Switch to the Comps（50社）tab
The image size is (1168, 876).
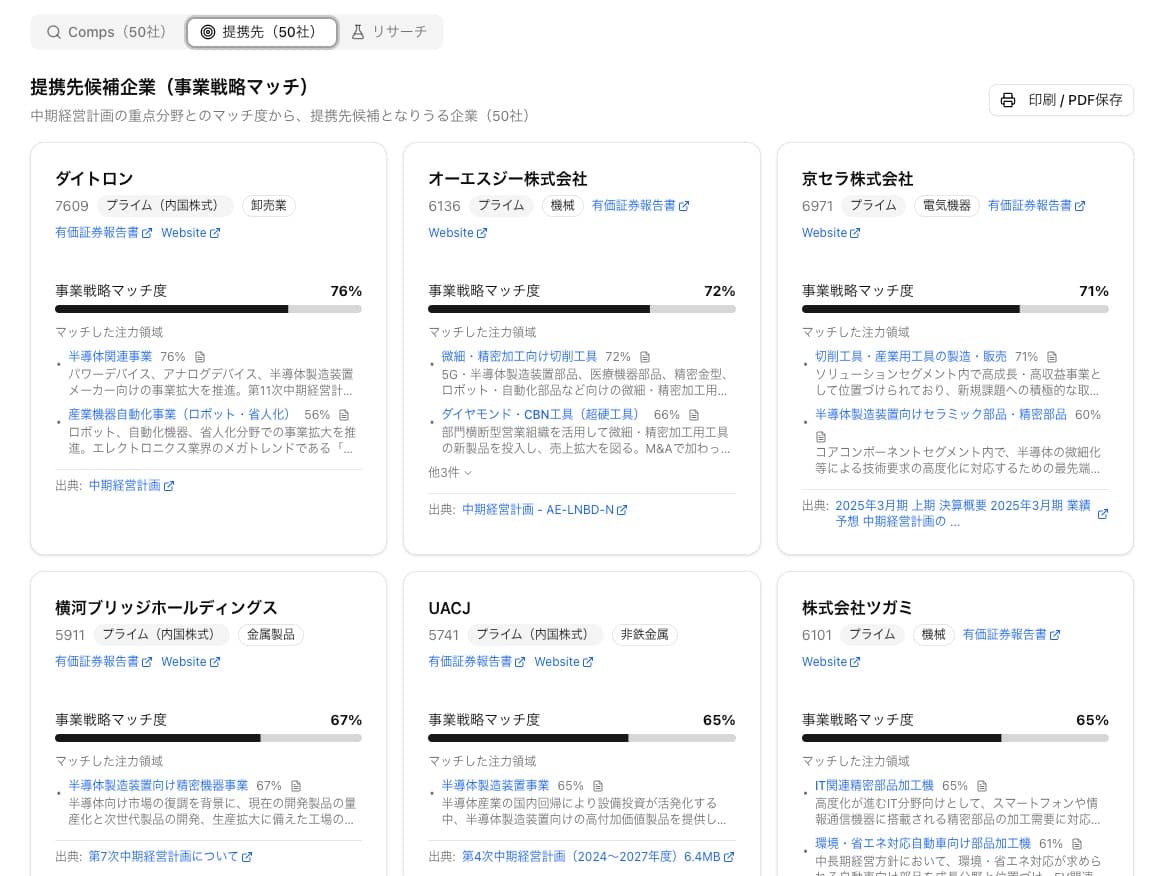[107, 32]
